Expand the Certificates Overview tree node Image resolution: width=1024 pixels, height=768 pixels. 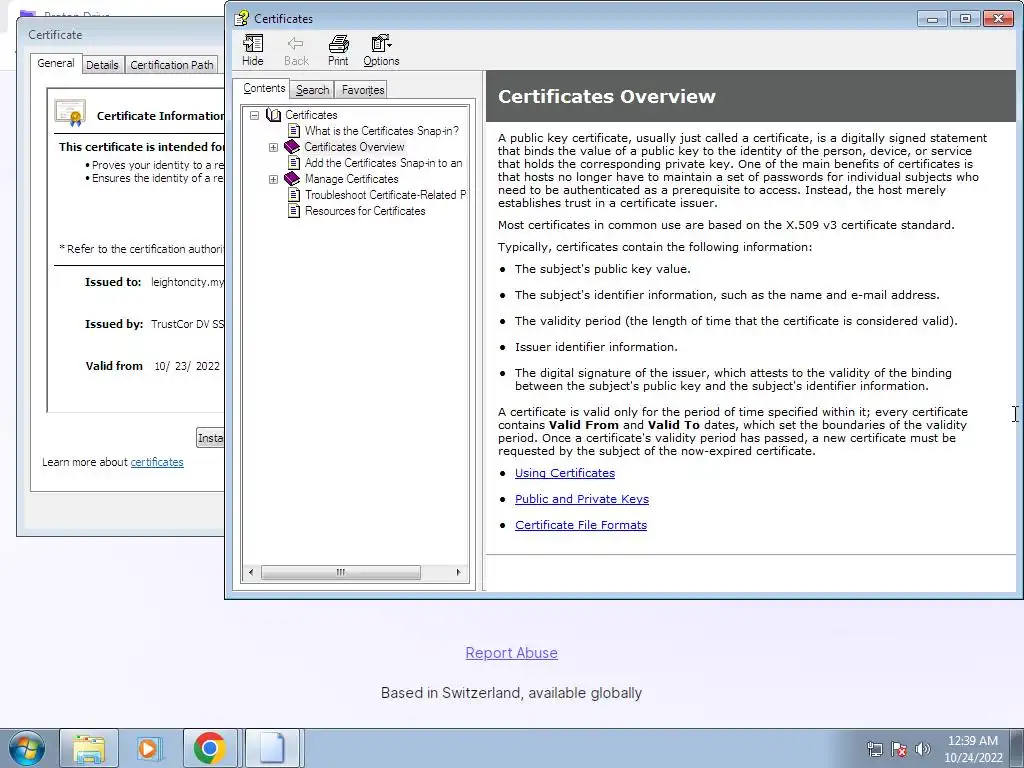[274, 148]
